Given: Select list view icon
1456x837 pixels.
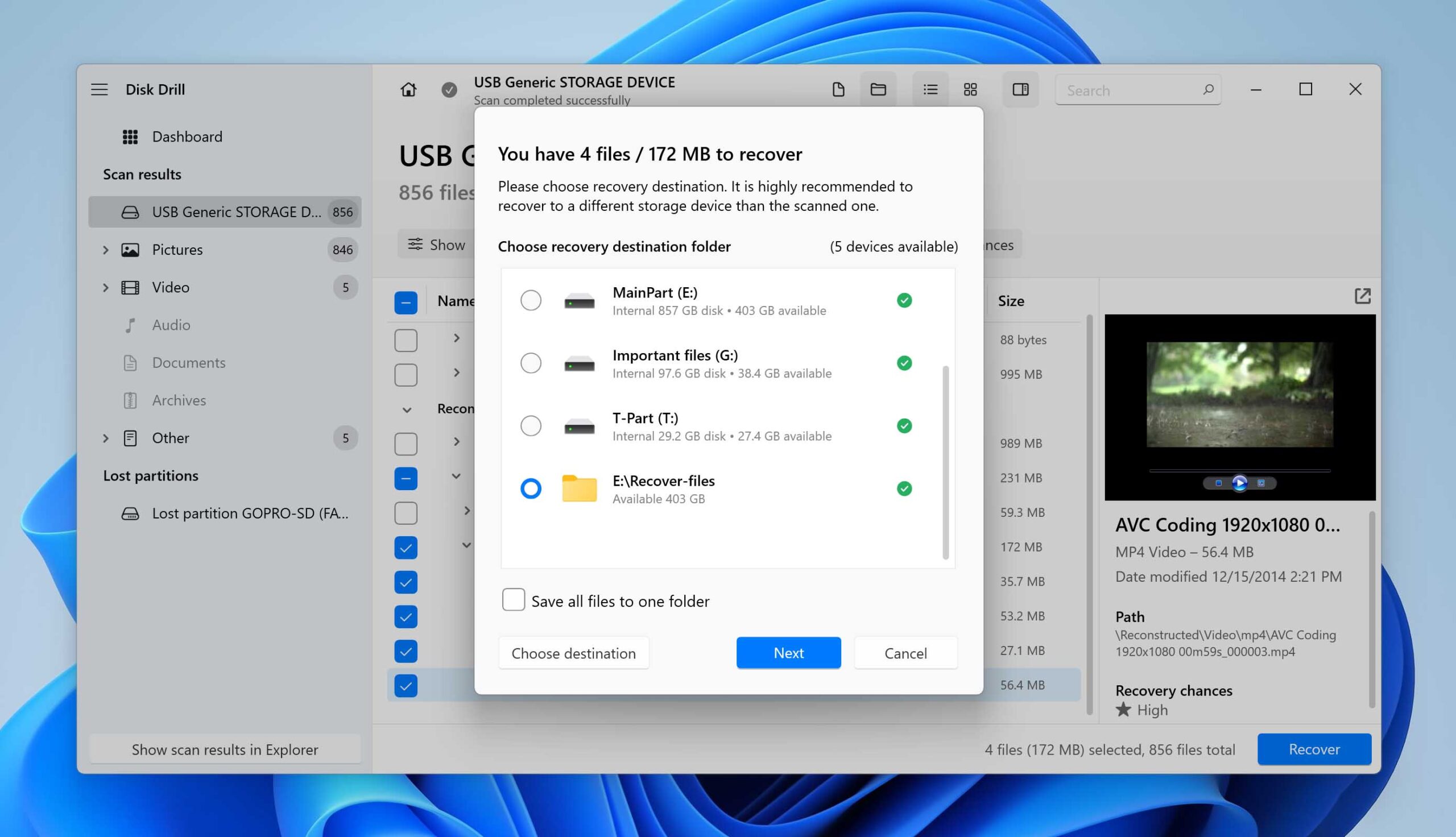Looking at the screenshot, I should pos(930,89).
